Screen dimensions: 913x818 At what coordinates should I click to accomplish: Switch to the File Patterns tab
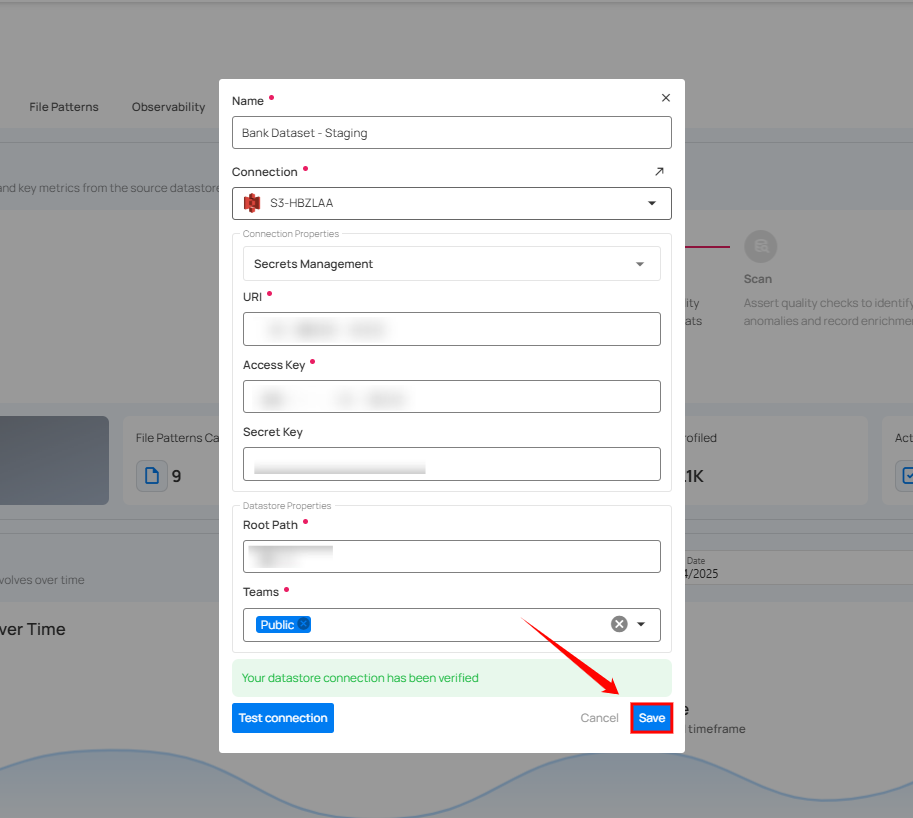[64, 107]
